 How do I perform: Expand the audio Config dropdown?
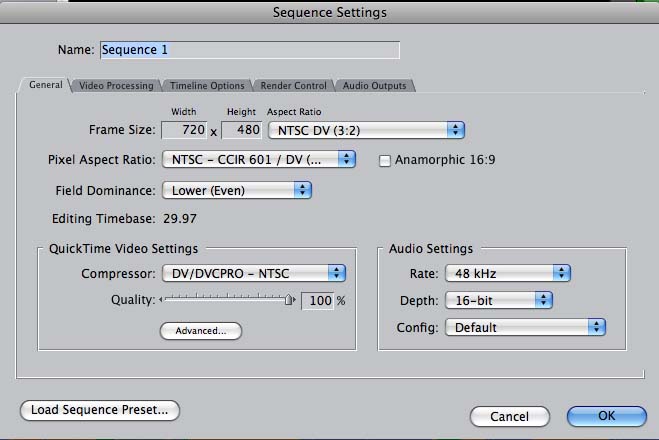coord(526,327)
